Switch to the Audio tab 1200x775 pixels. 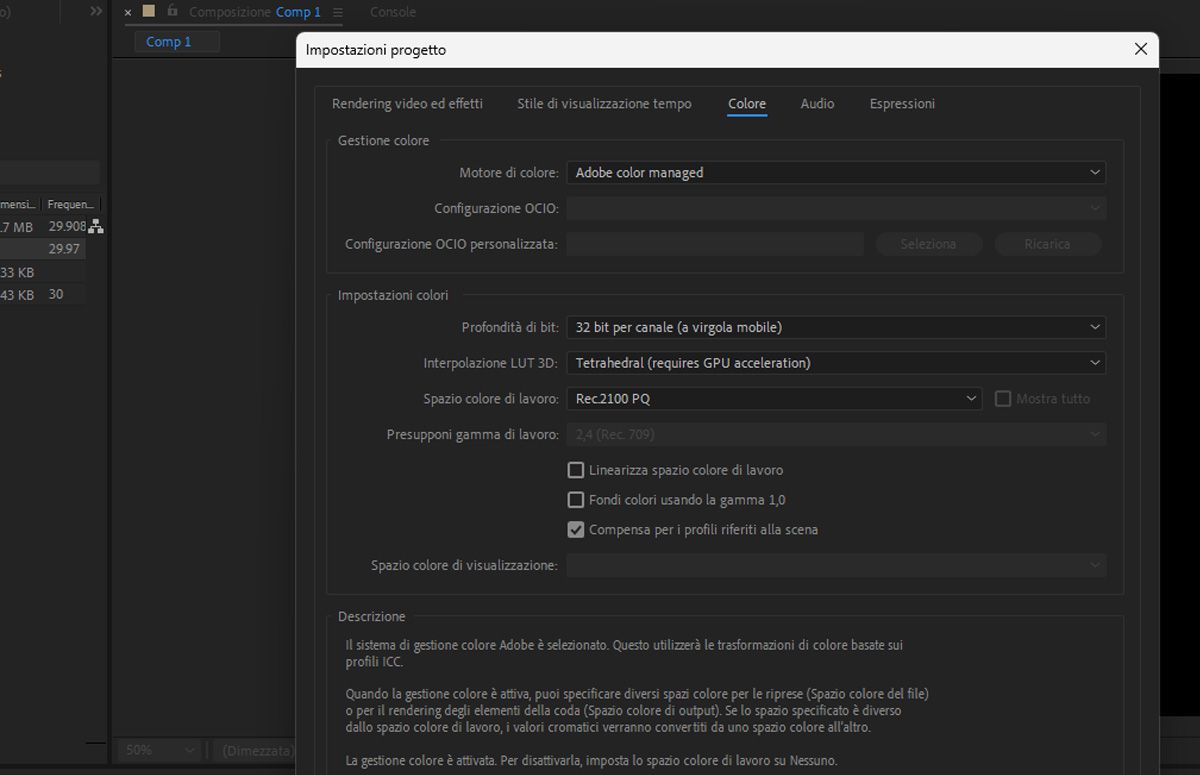pyautogui.click(x=817, y=104)
